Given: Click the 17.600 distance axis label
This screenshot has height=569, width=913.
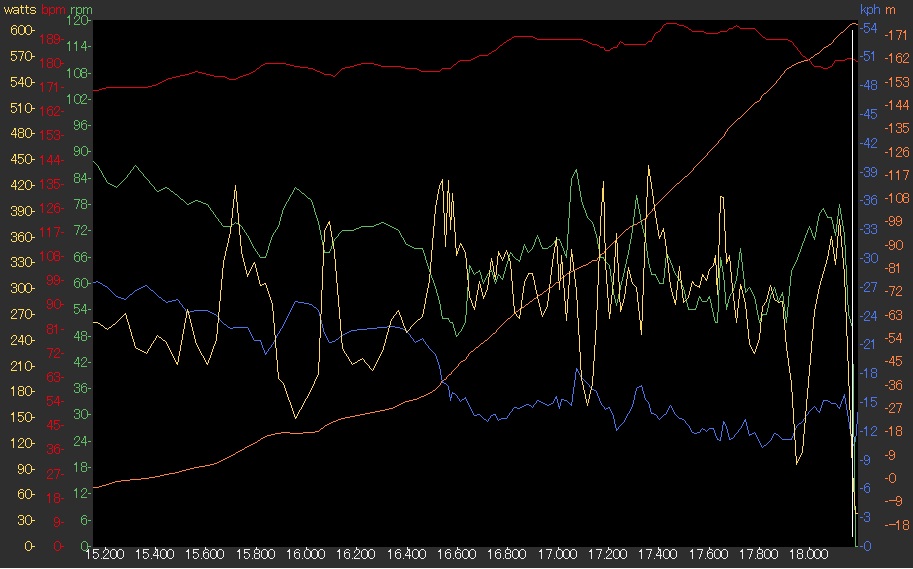Looking at the screenshot, I should 708,554.
